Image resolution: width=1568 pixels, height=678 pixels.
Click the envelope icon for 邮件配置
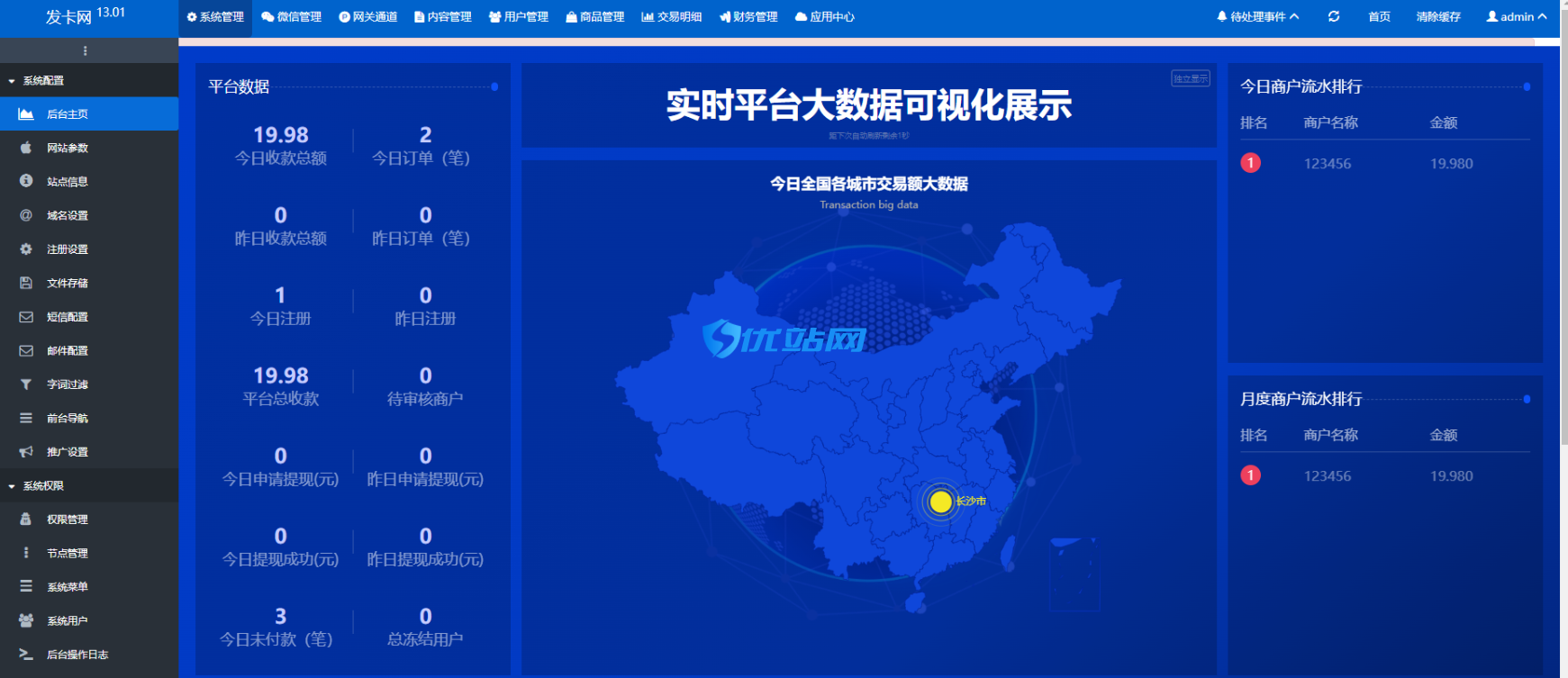26,350
